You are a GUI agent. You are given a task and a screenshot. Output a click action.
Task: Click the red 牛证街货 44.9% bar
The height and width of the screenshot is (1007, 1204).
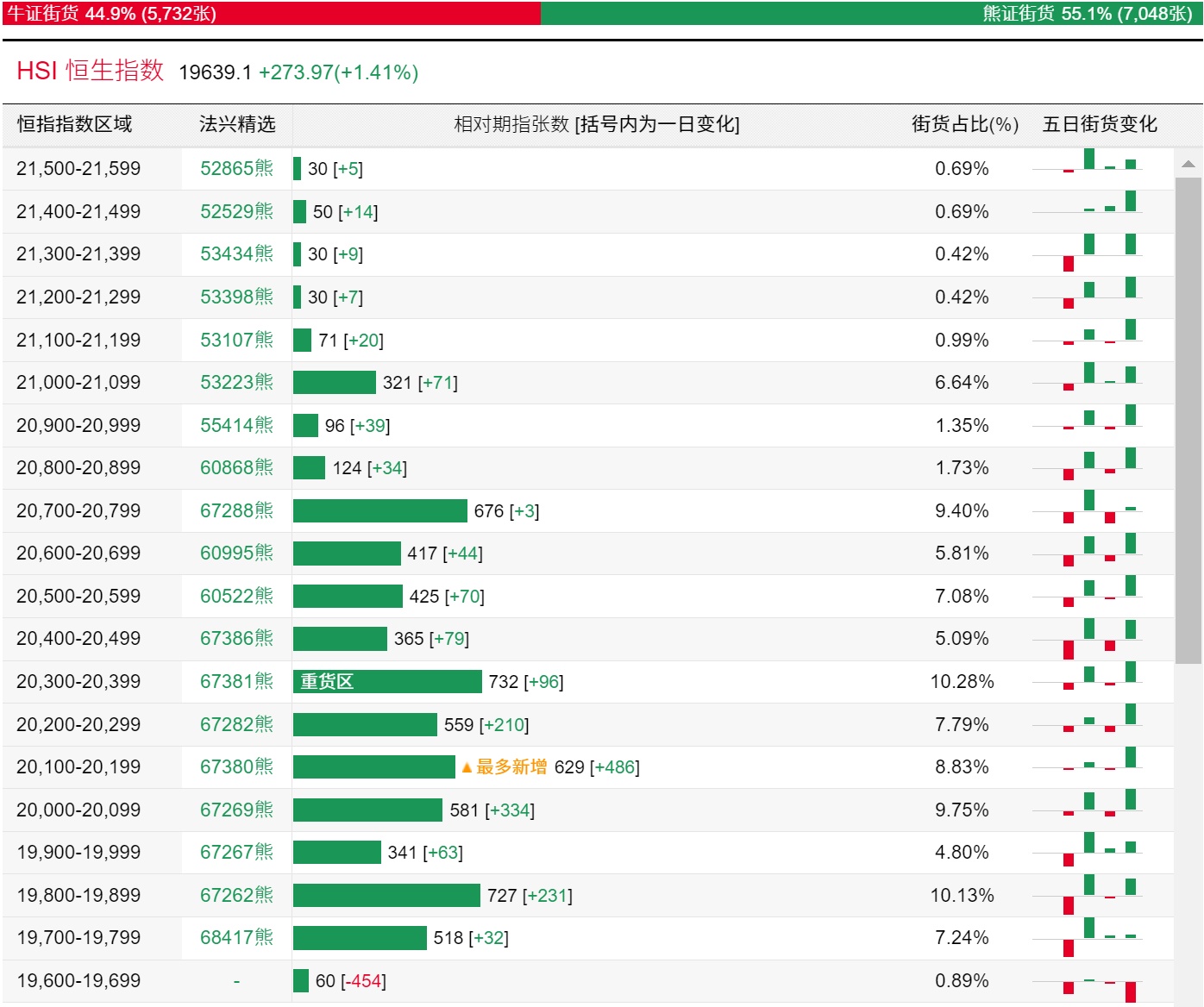271,14
